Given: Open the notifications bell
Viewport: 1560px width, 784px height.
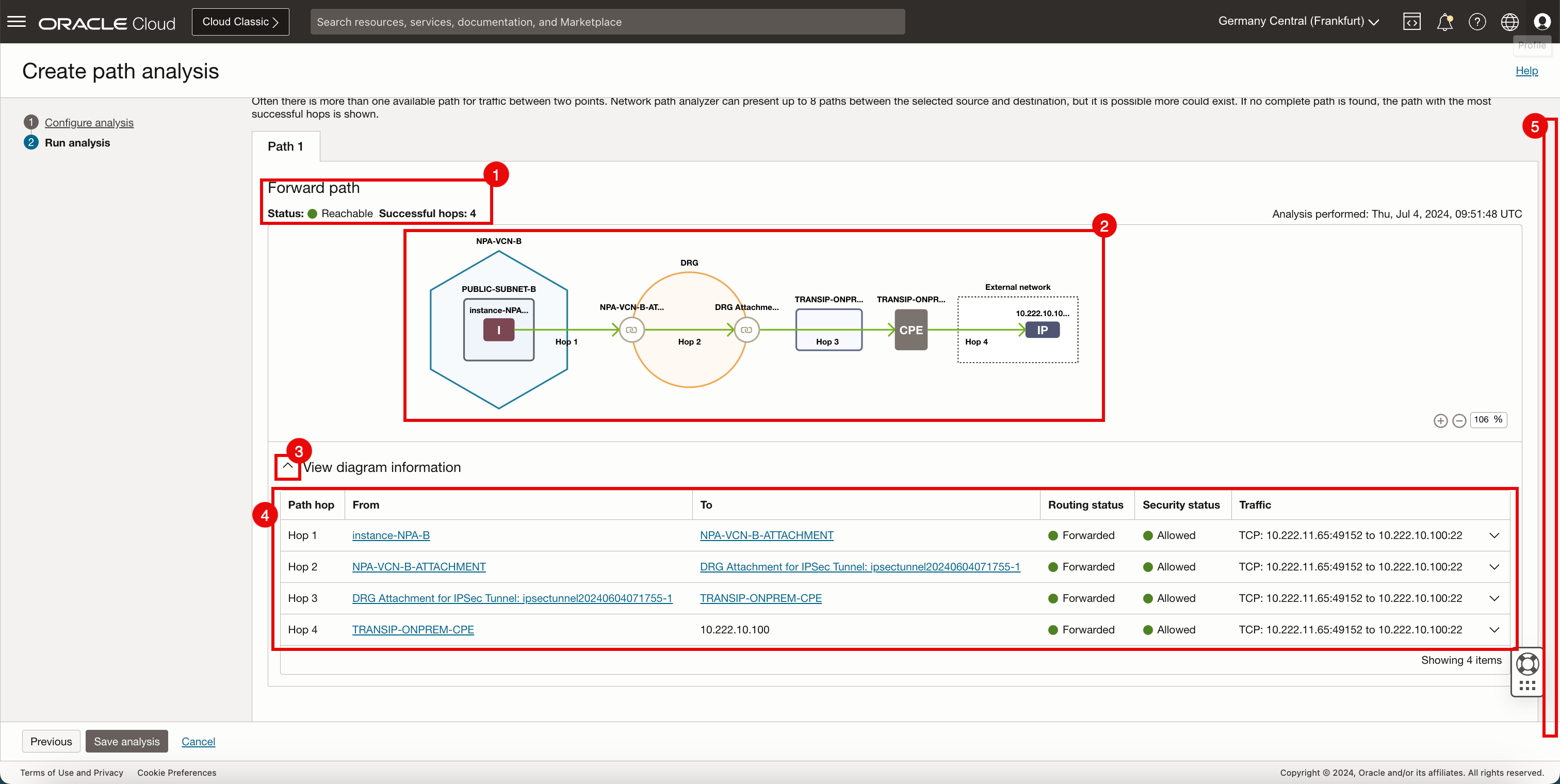Looking at the screenshot, I should (1444, 22).
